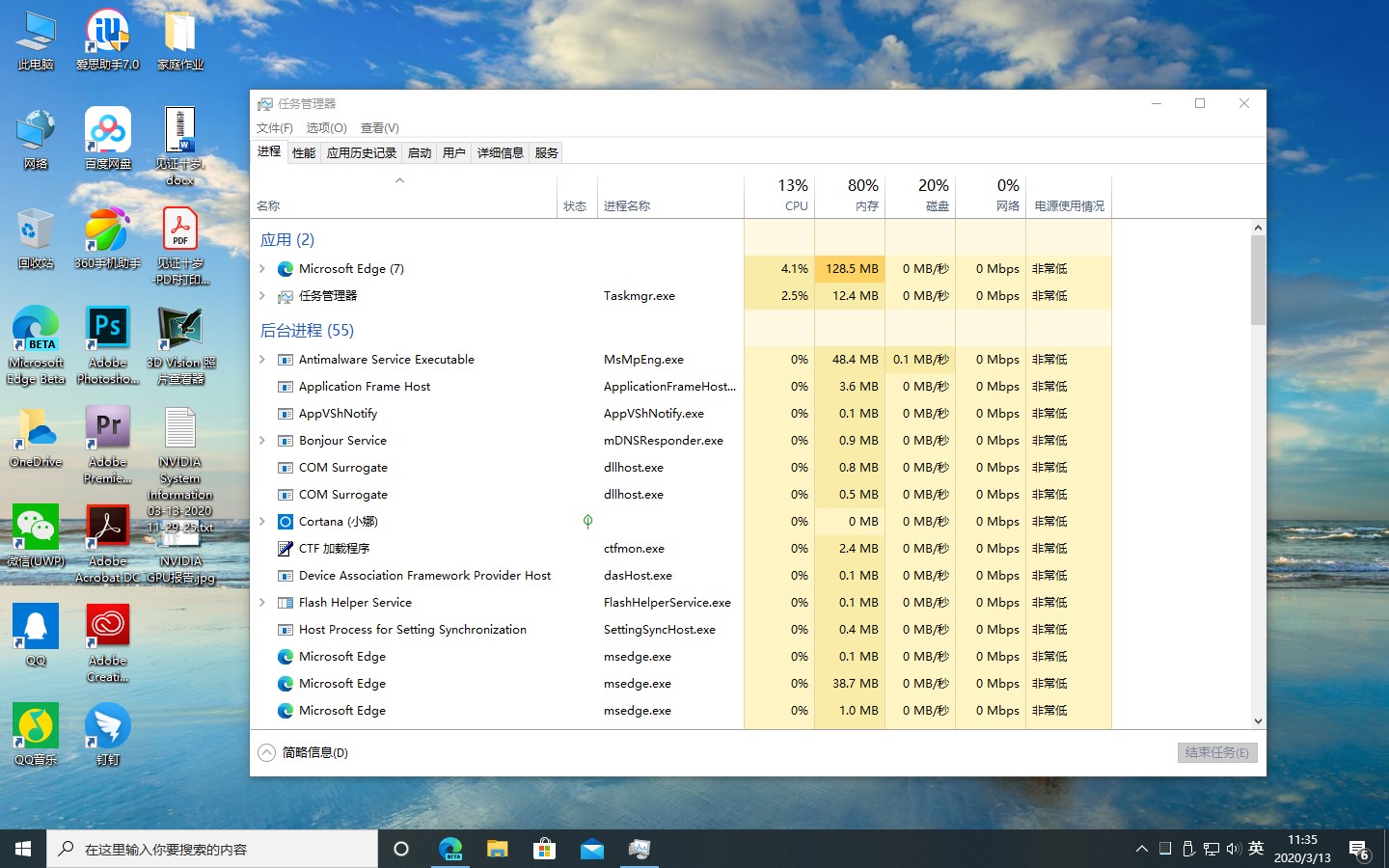Launch Adobe Premiere desktop shortcut
The height and width of the screenshot is (868, 1389).
(x=107, y=446)
